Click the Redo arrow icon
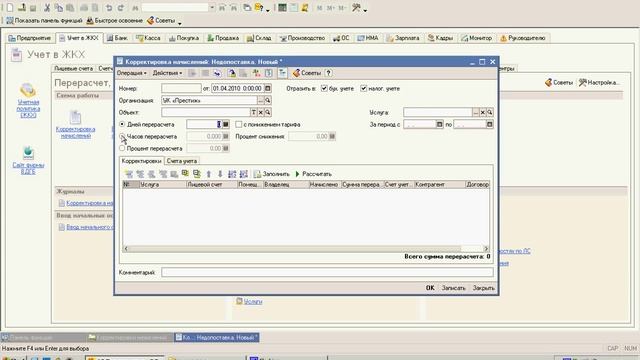The width and height of the screenshot is (640, 360). pyautogui.click(x=121, y=8)
